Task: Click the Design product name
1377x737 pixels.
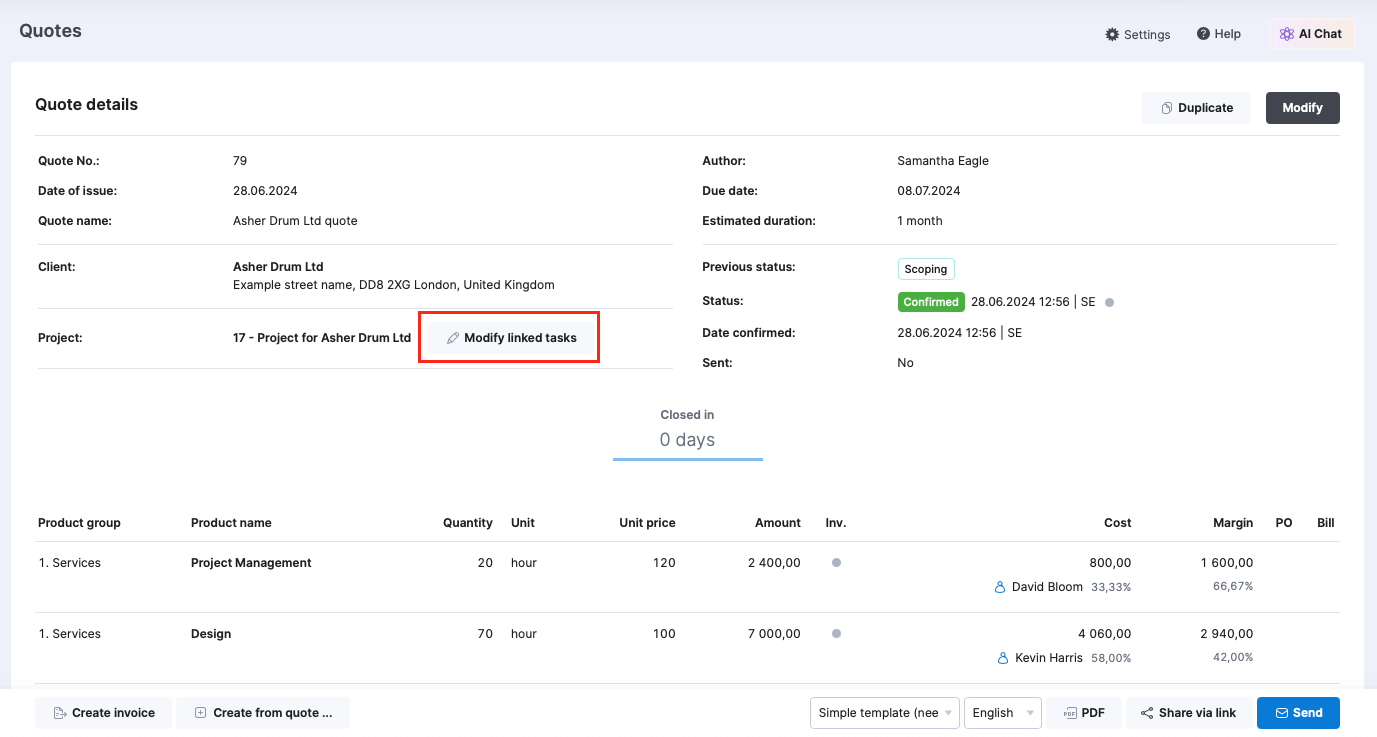Action: [x=211, y=634]
